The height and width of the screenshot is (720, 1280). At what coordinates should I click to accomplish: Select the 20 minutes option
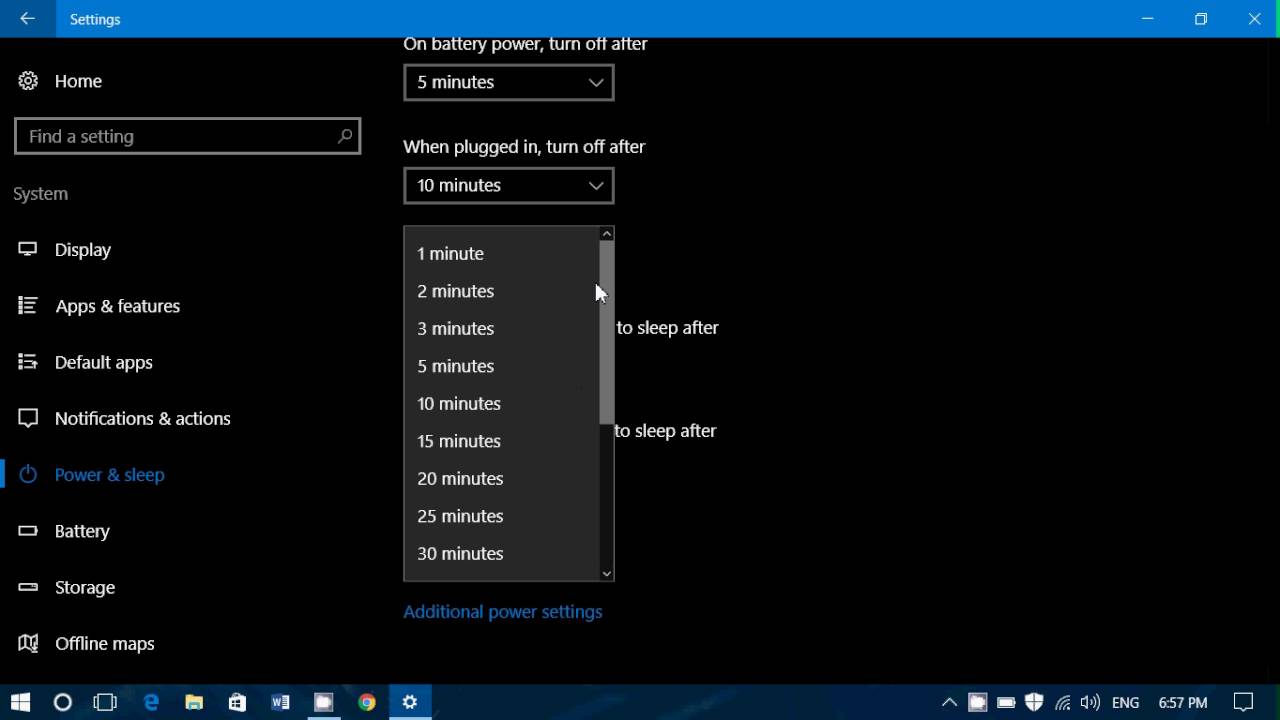(502, 479)
